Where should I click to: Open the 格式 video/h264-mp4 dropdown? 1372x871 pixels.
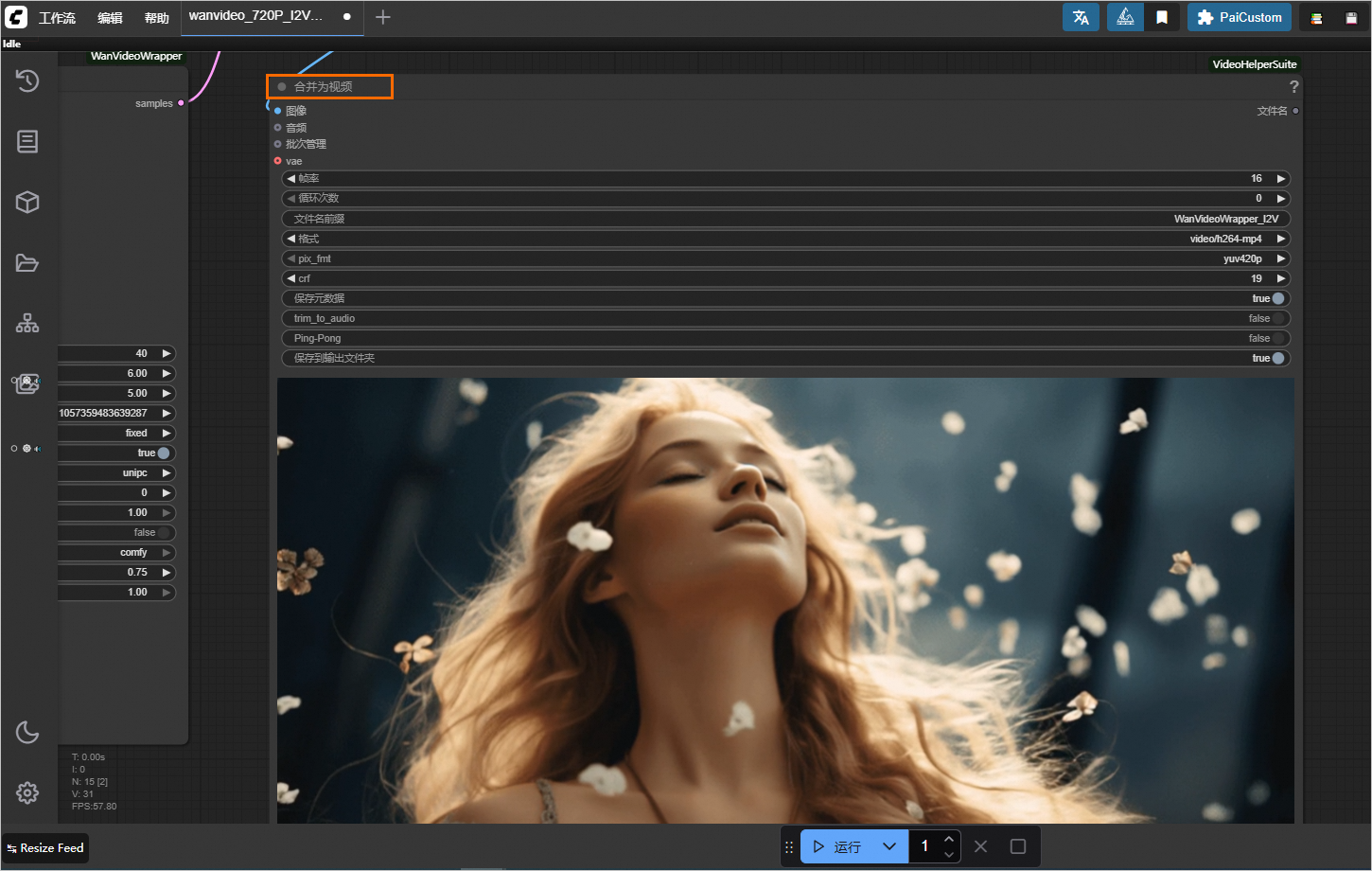click(x=785, y=239)
